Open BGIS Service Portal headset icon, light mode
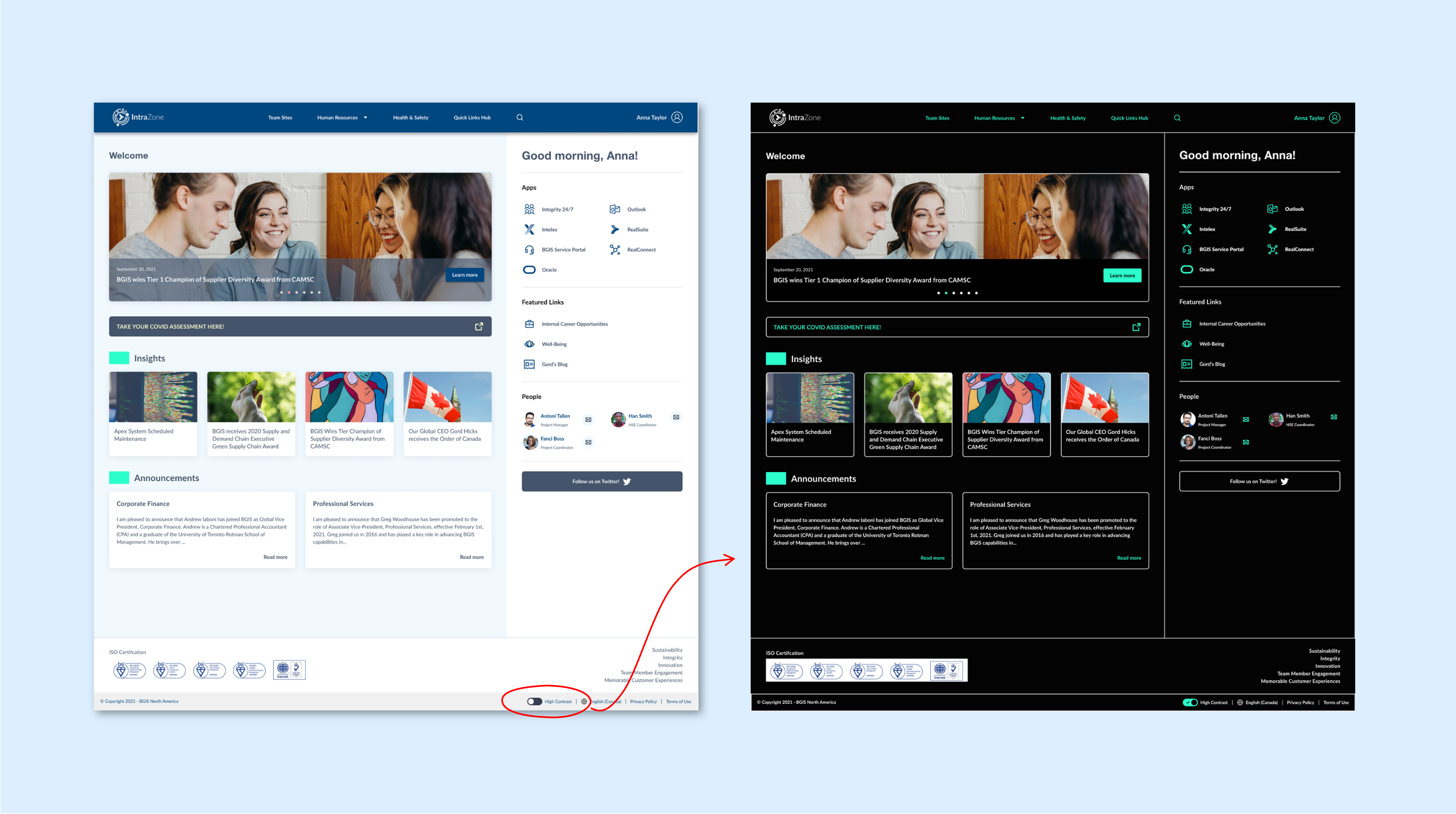The image size is (1456, 814). 529,250
